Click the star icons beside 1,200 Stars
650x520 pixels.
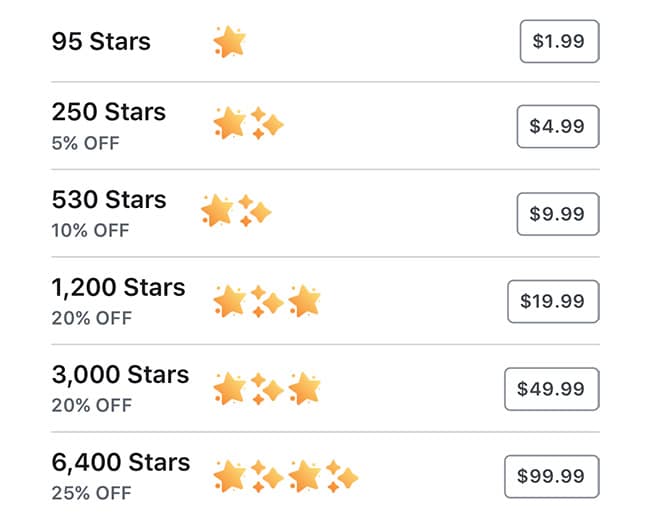266,300
